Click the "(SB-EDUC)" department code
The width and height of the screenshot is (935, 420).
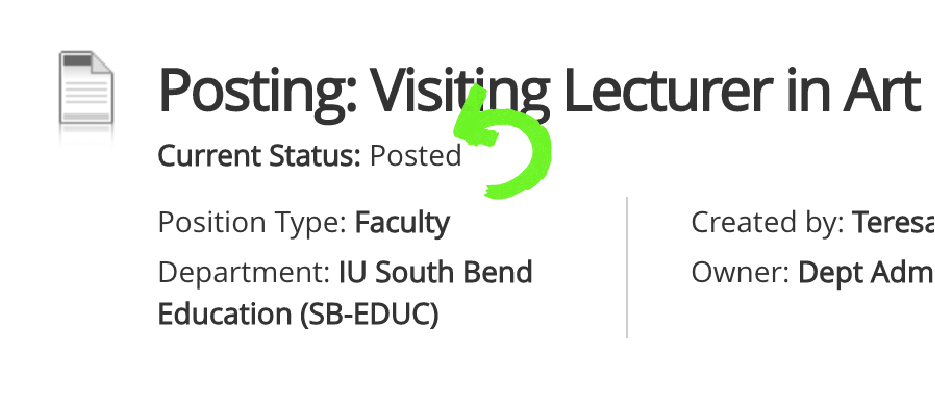pyautogui.click(x=369, y=314)
